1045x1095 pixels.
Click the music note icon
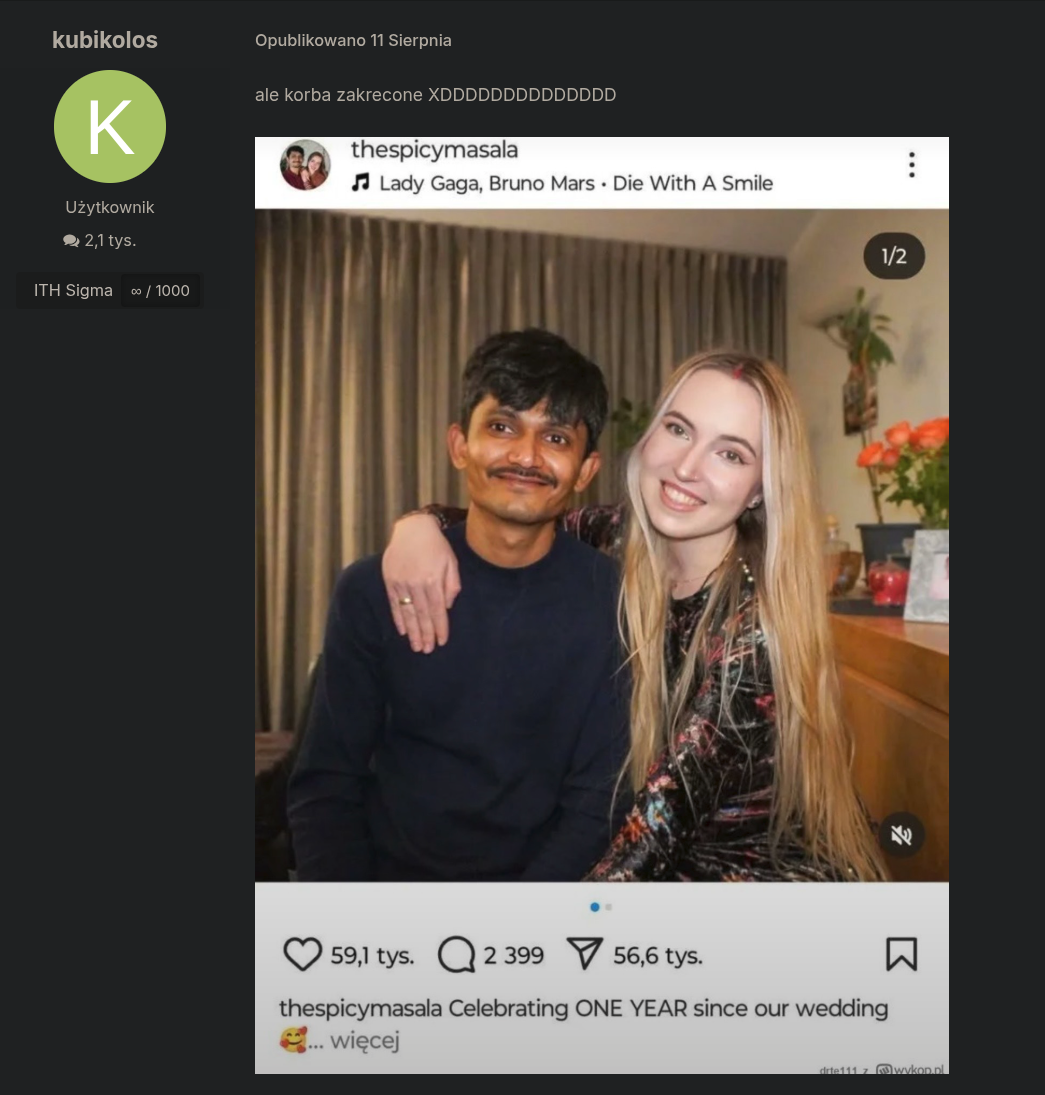[x=360, y=183]
